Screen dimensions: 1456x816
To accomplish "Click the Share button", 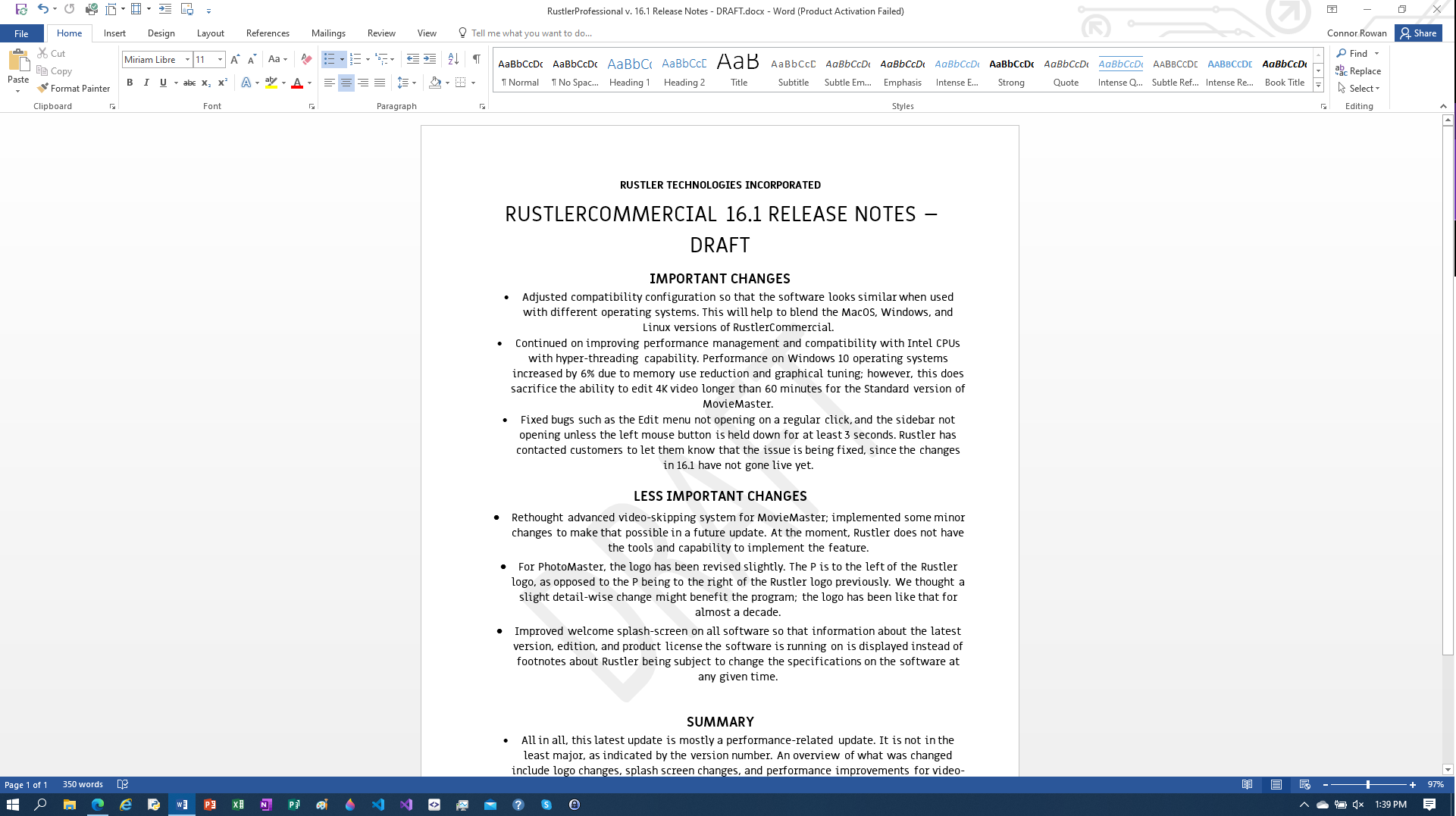I will pos(1418,33).
